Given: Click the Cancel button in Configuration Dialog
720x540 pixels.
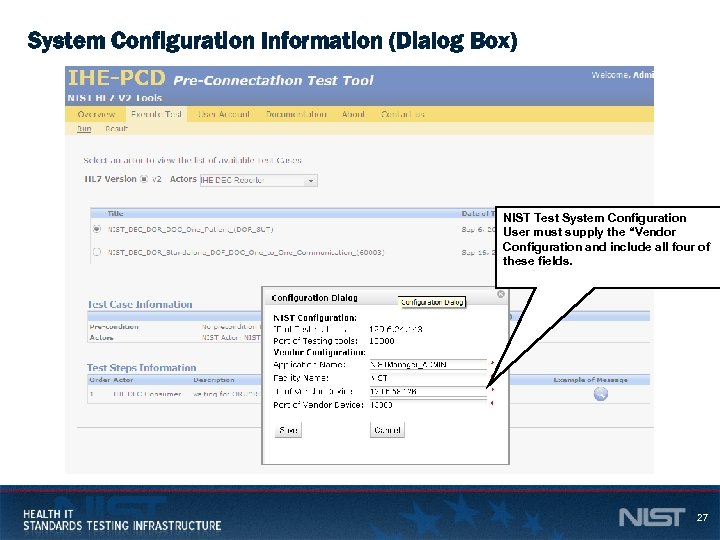Looking at the screenshot, I should click(x=387, y=430).
